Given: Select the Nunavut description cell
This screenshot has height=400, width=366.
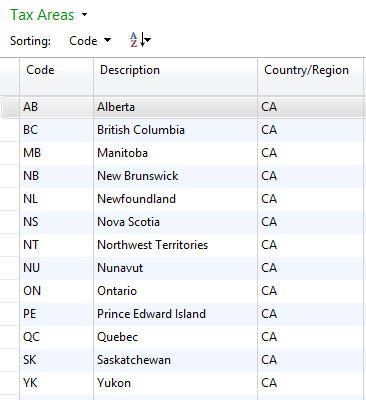Looking at the screenshot, I should pos(175,268).
